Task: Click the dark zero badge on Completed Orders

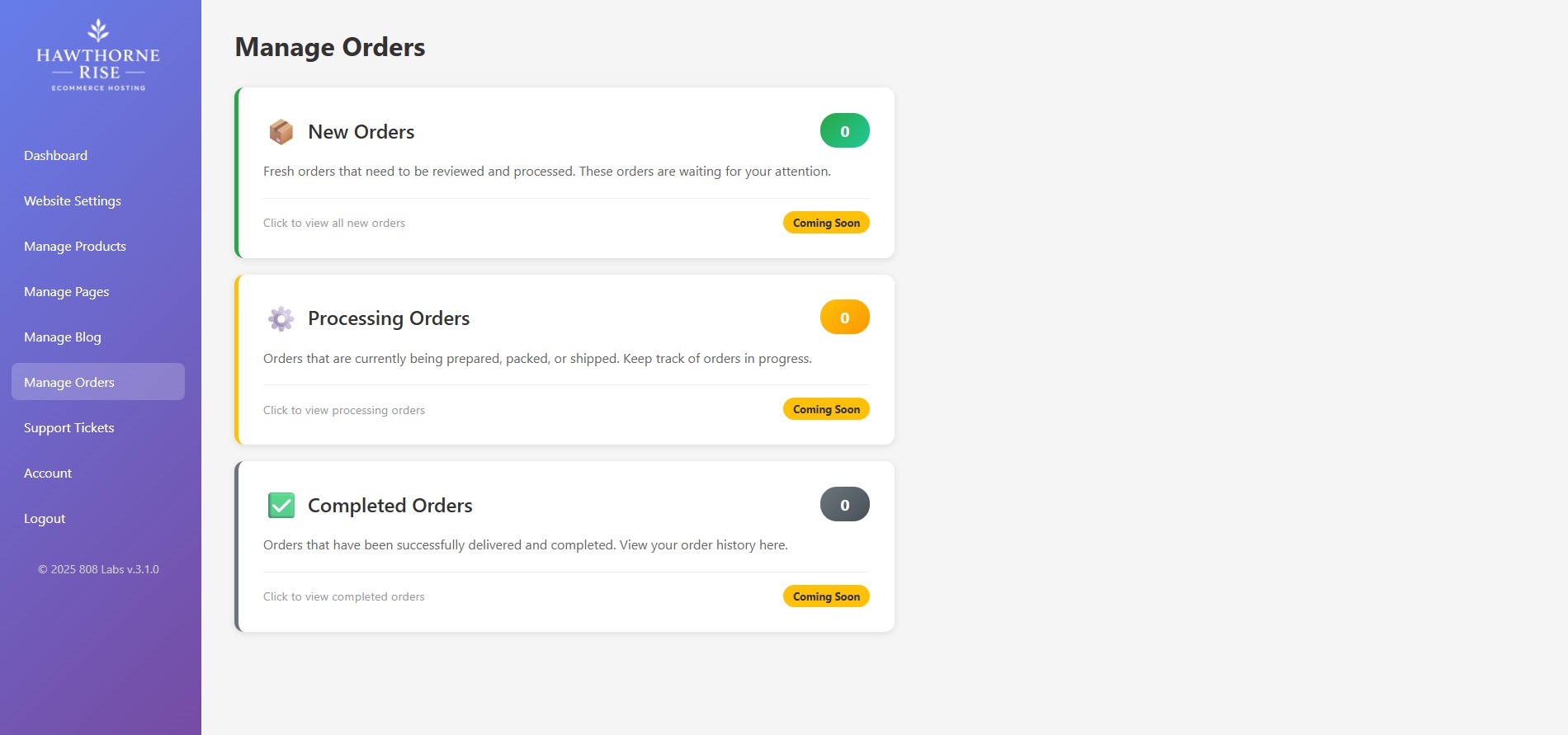Action: (x=844, y=504)
